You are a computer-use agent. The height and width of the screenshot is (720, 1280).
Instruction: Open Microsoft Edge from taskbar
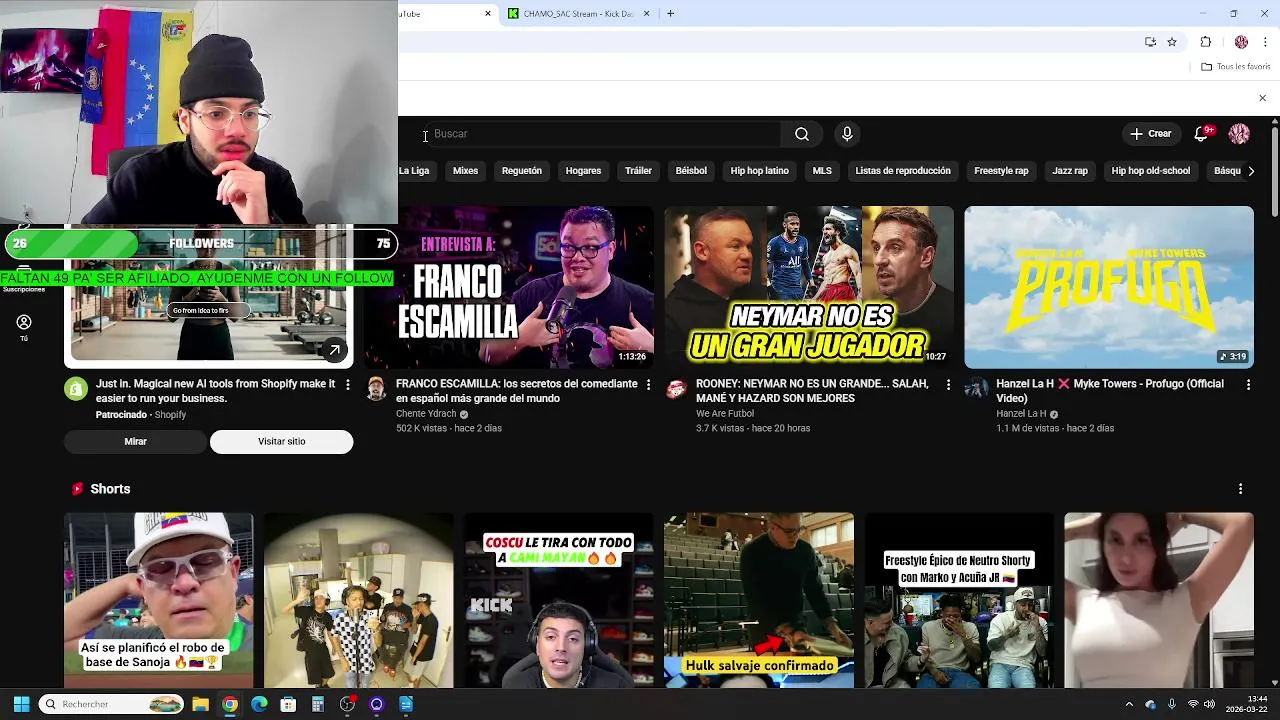point(259,704)
